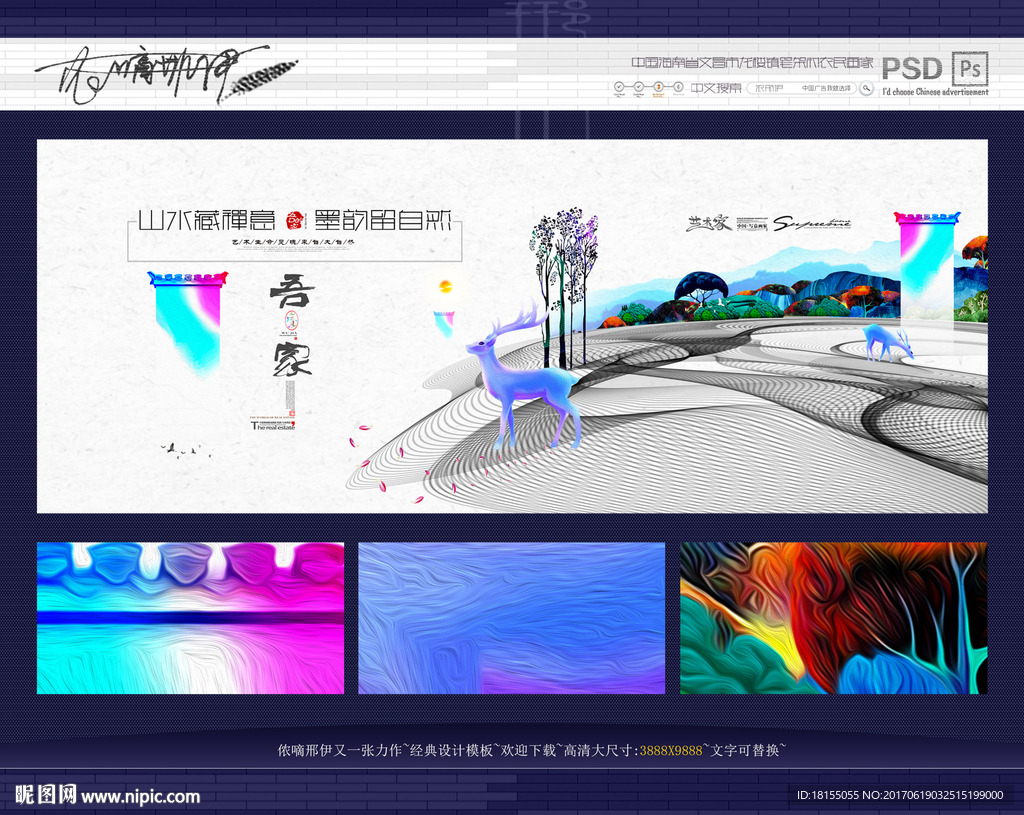Click the flying birds silhouette
This screenshot has width=1024, height=815.
pyautogui.click(x=180, y=449)
